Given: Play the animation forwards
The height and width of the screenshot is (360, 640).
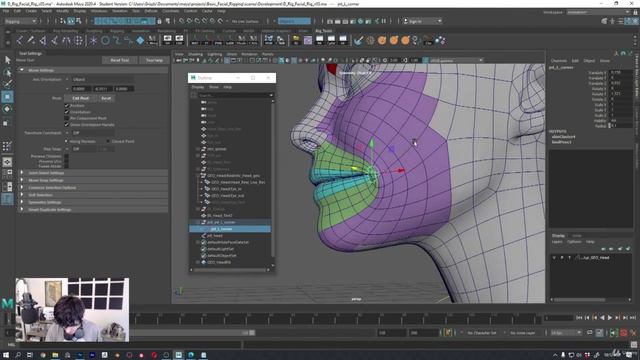Looking at the screenshot, I should point(610,318).
